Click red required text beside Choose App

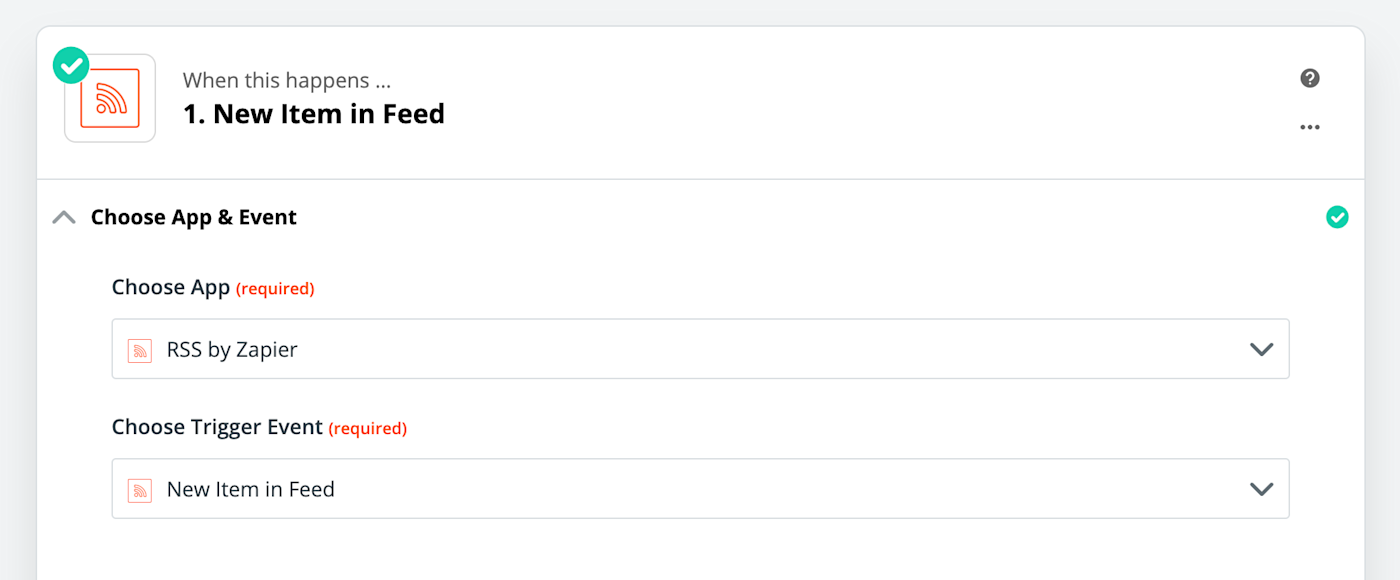tap(275, 289)
